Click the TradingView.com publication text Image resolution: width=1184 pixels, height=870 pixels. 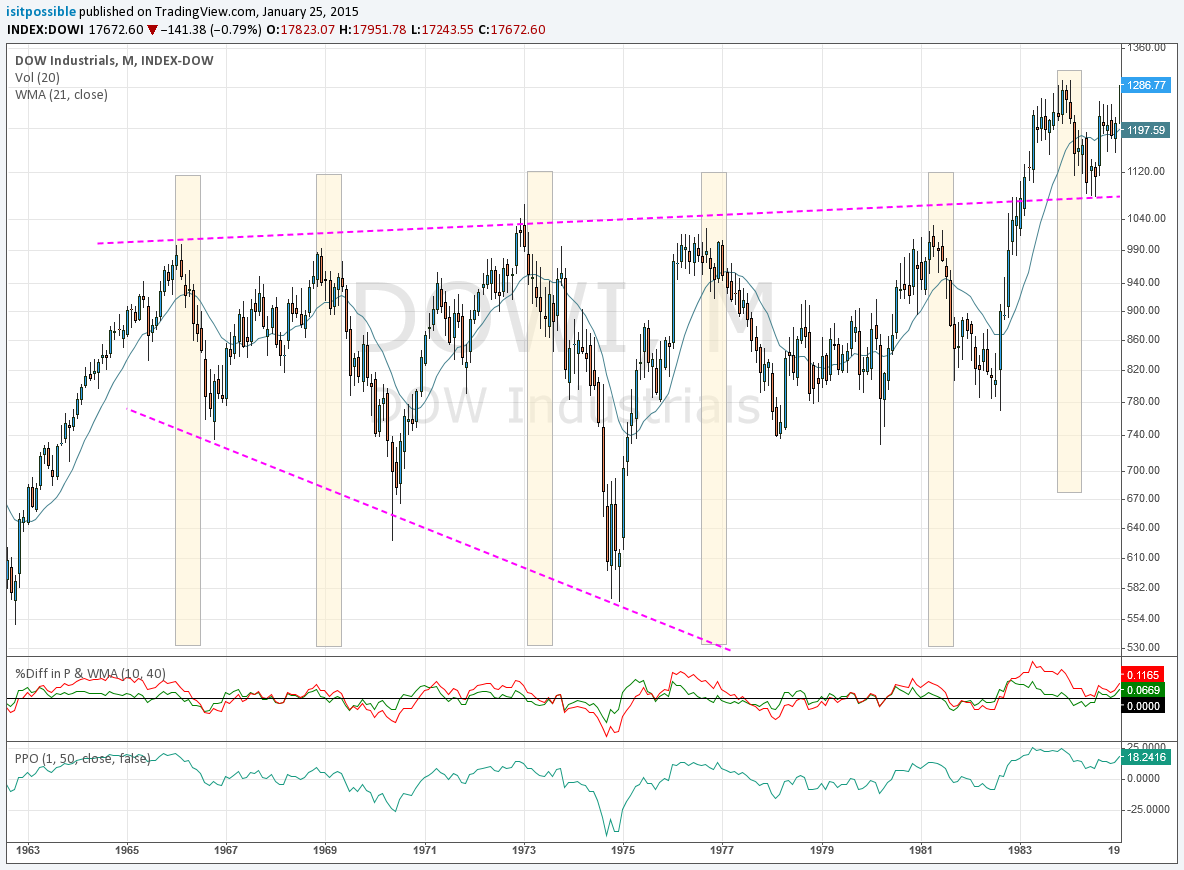205,11
